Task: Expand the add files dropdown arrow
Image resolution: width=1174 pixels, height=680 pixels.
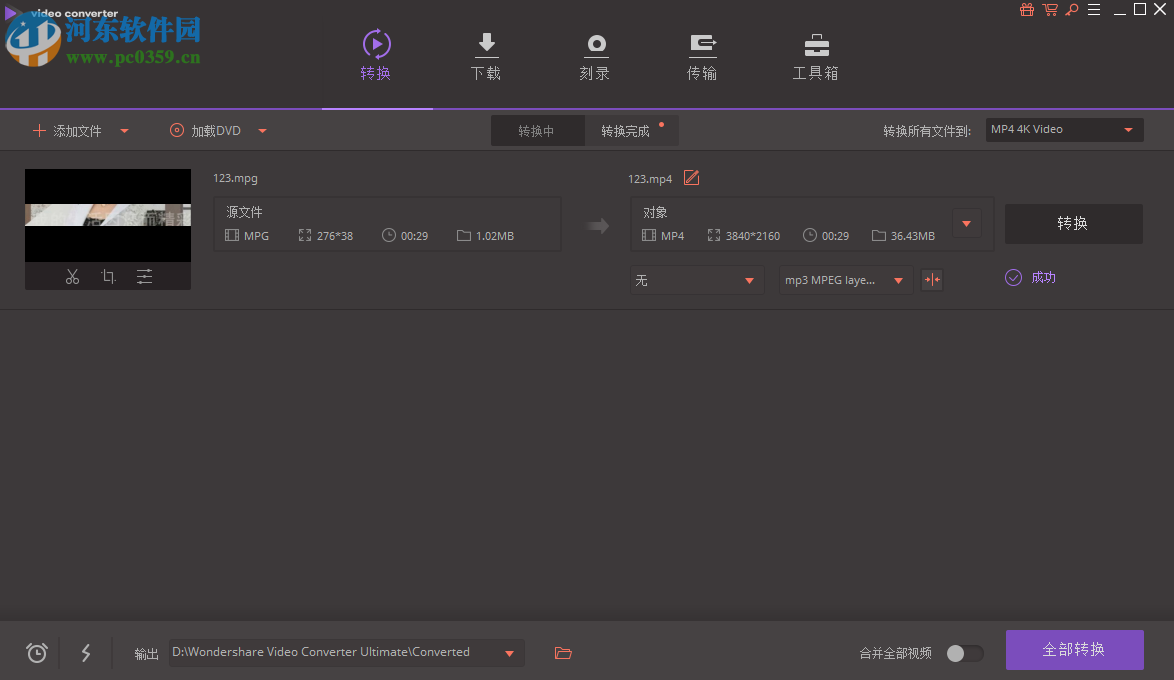Action: point(124,131)
